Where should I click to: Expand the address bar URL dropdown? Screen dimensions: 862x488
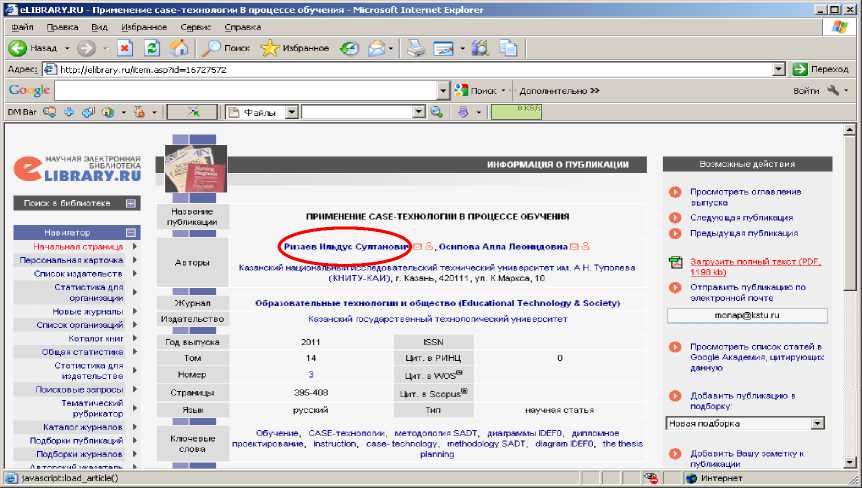click(x=779, y=70)
